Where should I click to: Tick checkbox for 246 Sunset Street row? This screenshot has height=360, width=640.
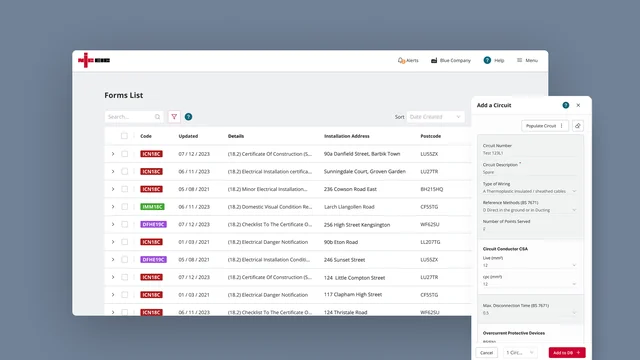(124, 260)
